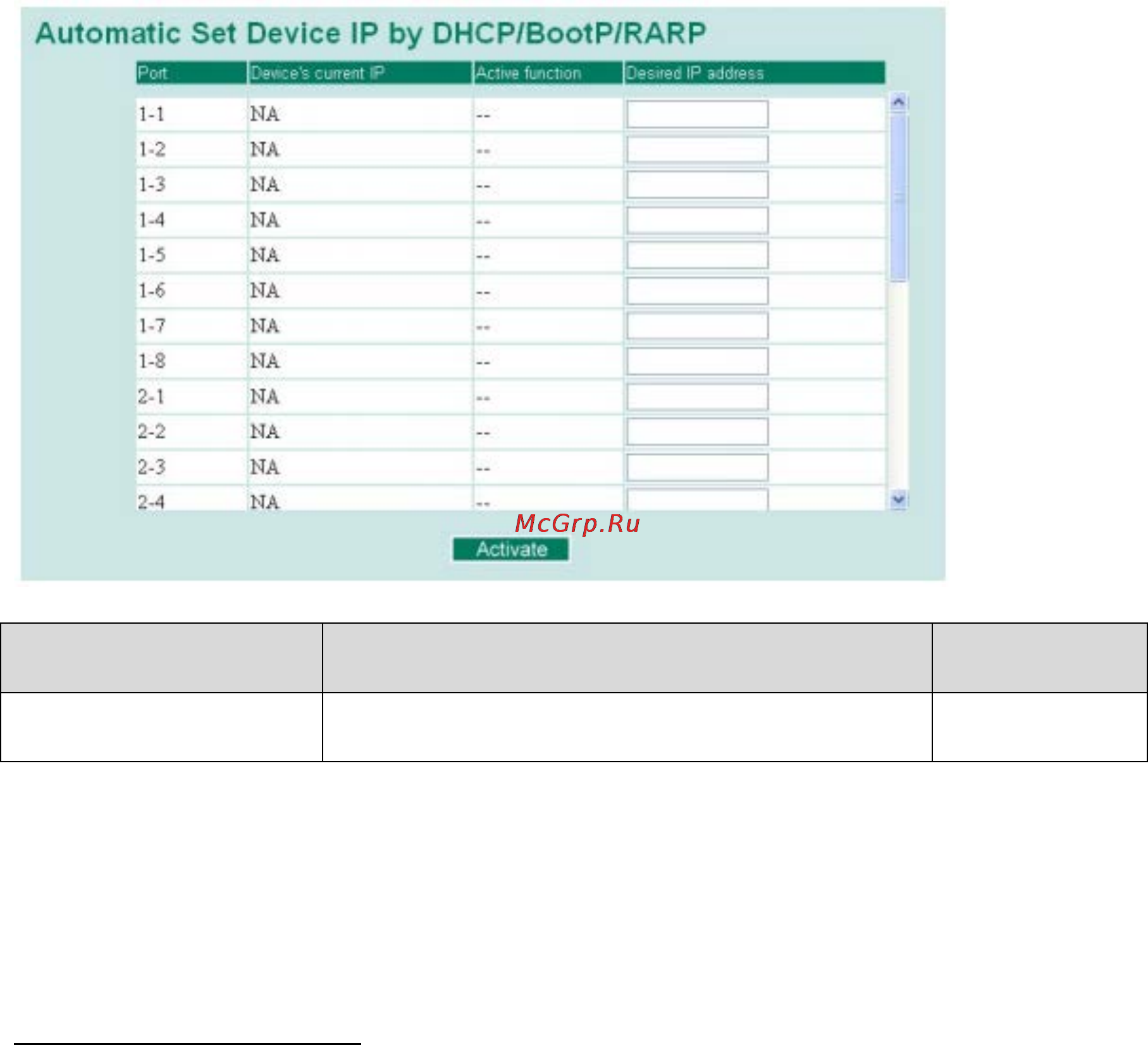
Task: Select NA current IP in row 1-1
Action: 264,114
